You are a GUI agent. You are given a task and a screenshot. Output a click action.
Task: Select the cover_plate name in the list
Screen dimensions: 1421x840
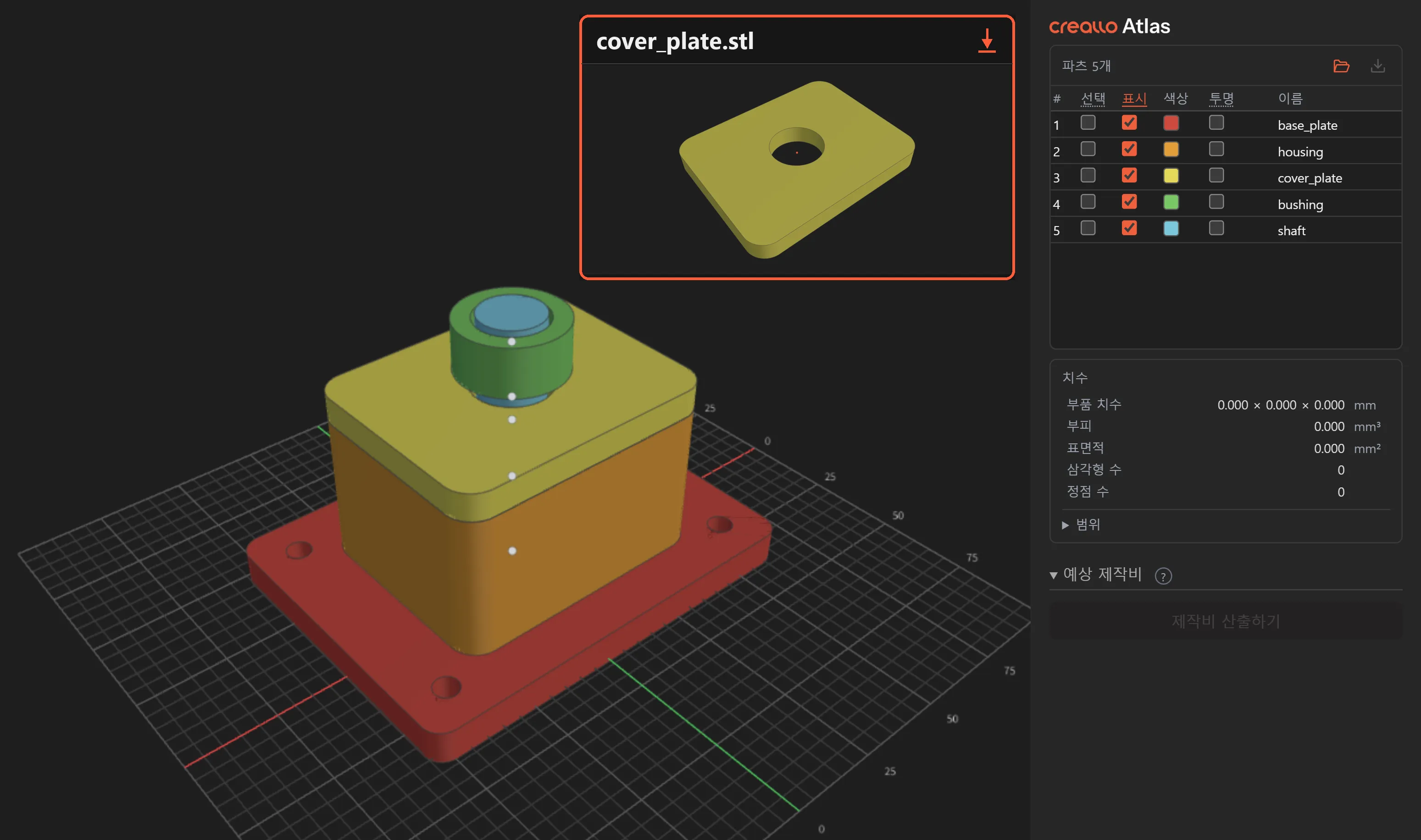coord(1310,178)
